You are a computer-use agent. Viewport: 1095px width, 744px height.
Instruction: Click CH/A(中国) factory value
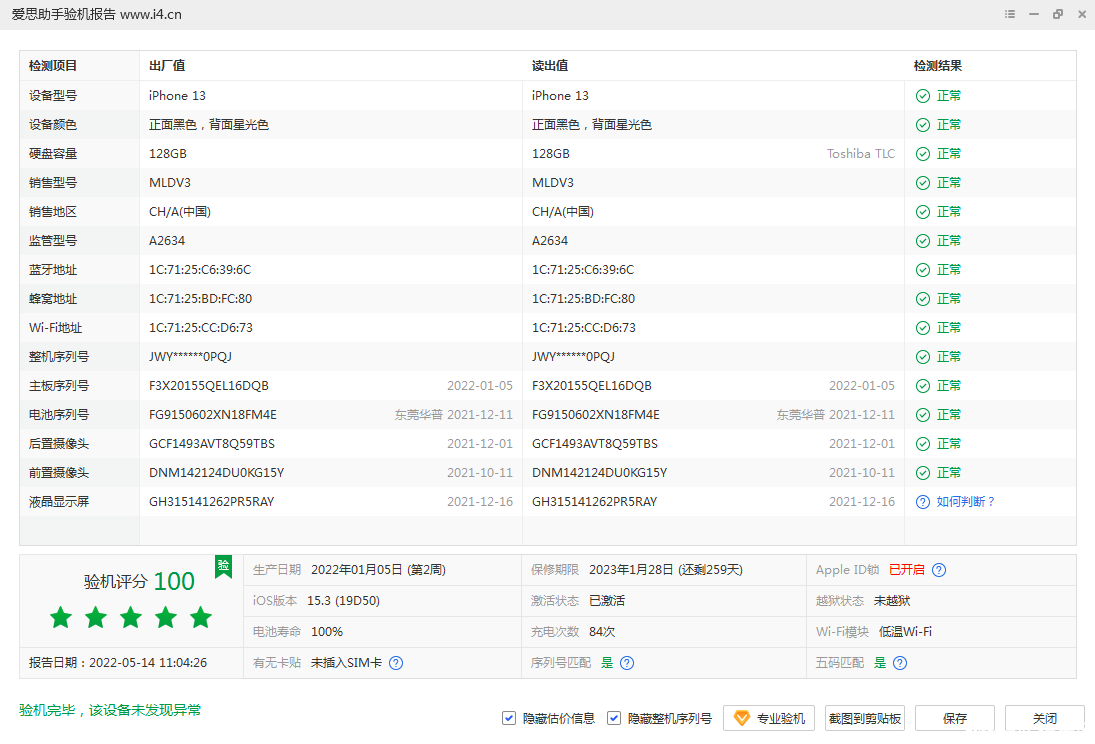pos(179,212)
